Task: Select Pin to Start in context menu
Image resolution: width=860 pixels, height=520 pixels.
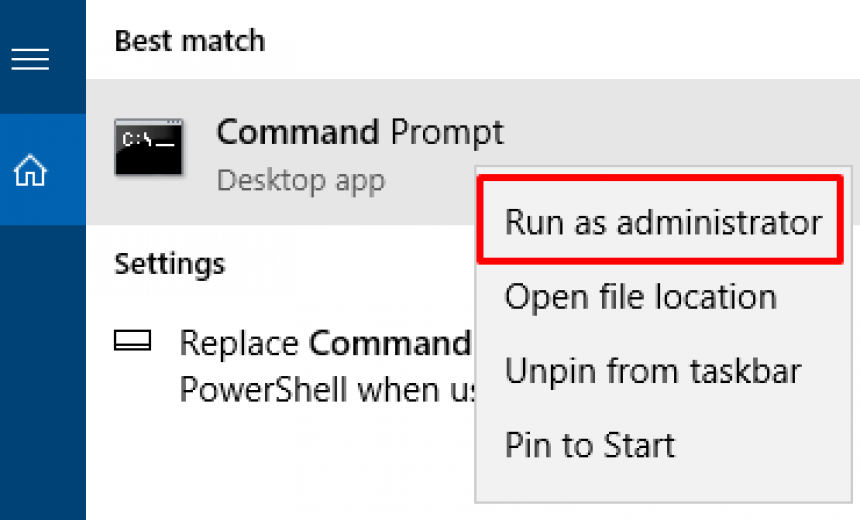Action: 590,445
